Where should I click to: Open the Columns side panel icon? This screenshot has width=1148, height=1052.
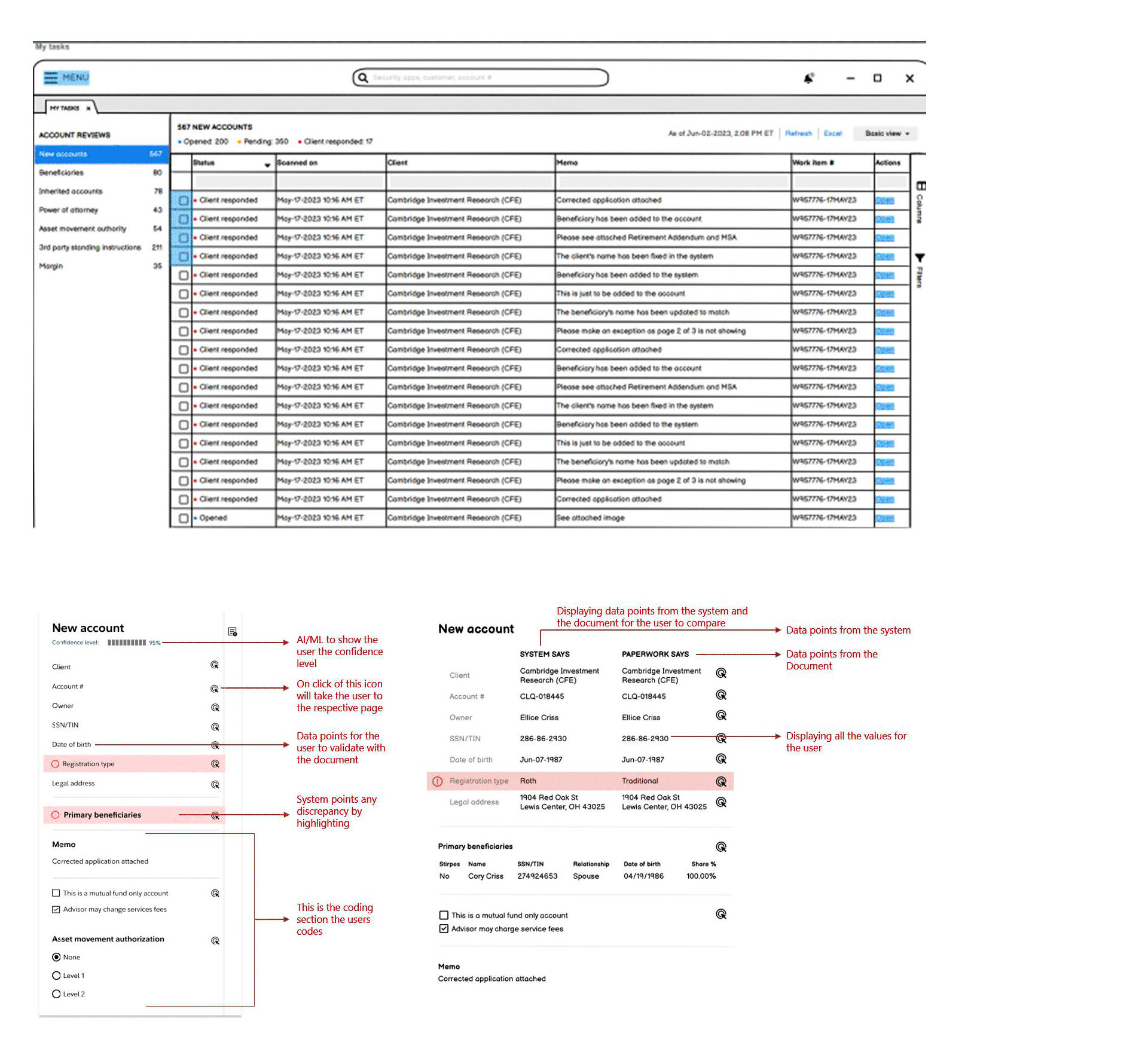[921, 186]
